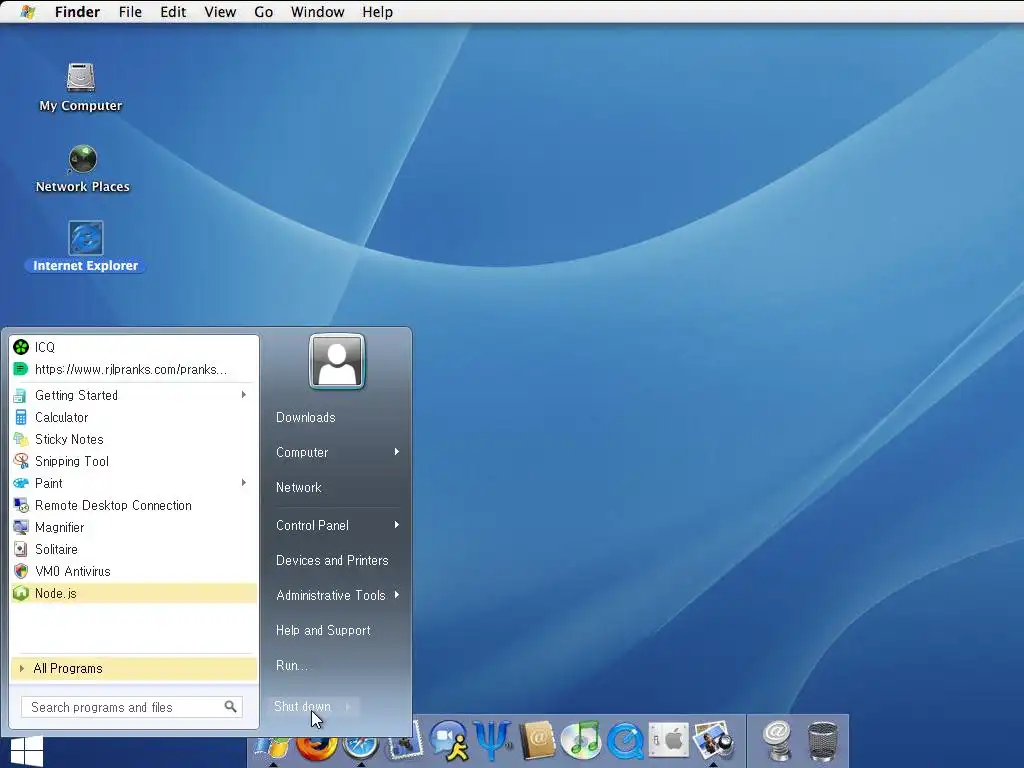Open Remote Desktop Connection
The height and width of the screenshot is (768, 1024).
click(x=134, y=505)
